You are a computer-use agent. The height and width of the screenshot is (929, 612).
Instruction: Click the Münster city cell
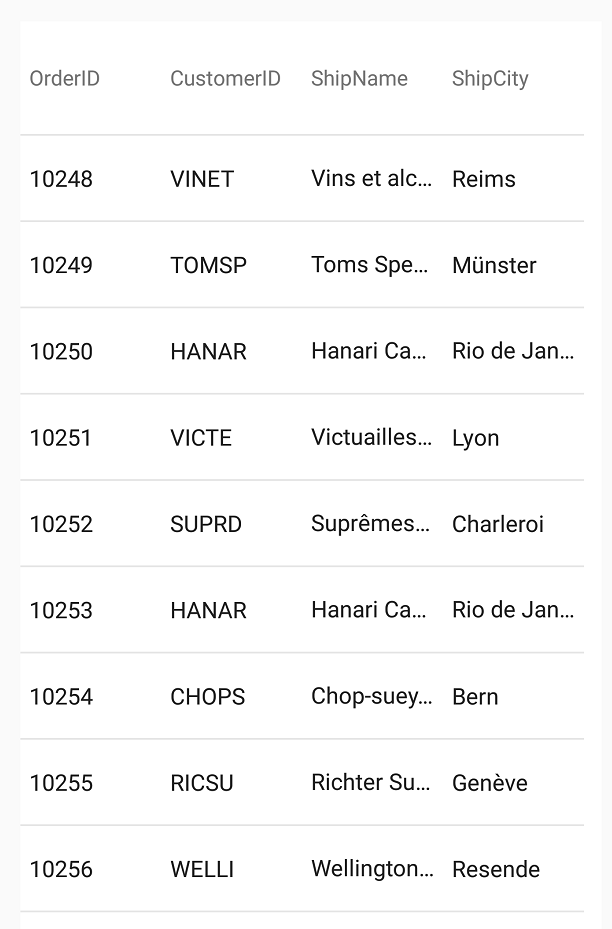coord(494,265)
